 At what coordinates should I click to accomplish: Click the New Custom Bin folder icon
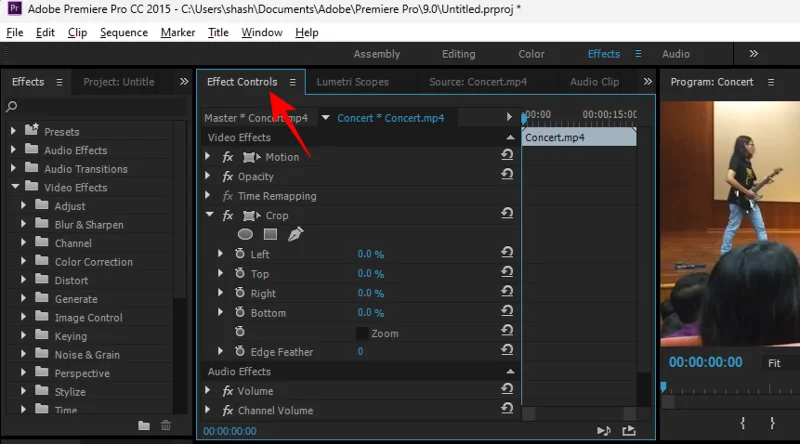144,425
